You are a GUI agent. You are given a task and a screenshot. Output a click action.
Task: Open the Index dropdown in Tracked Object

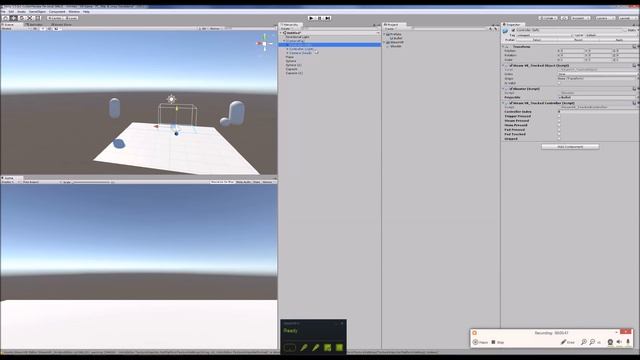(598, 74)
